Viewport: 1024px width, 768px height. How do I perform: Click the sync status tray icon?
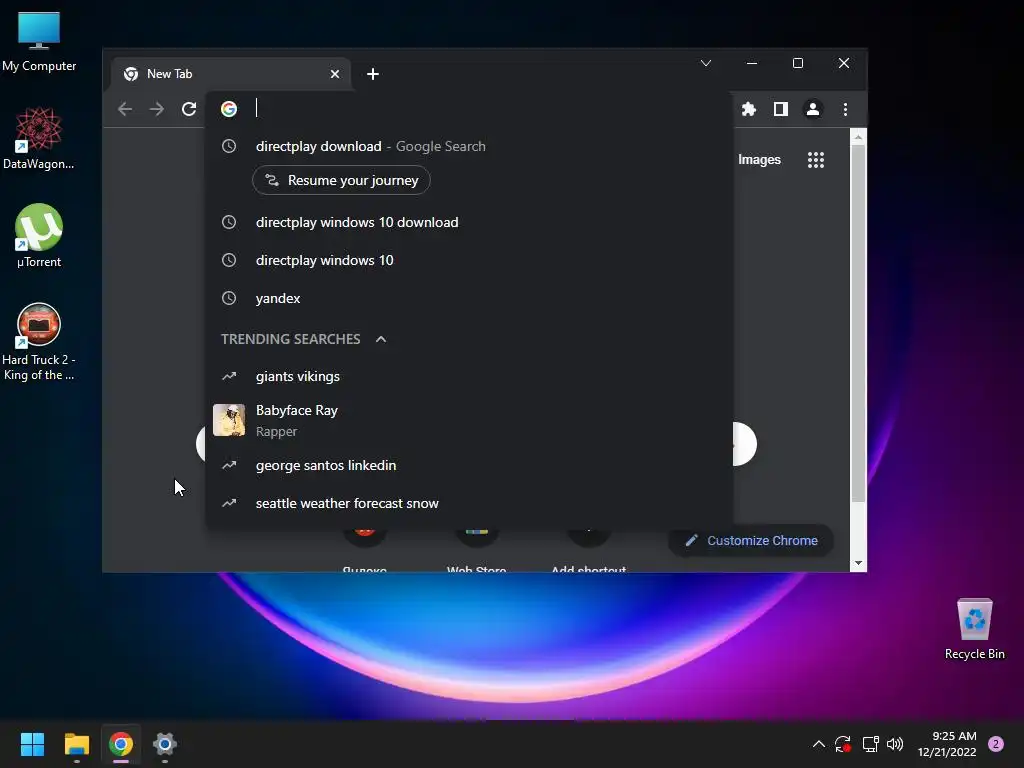(842, 744)
